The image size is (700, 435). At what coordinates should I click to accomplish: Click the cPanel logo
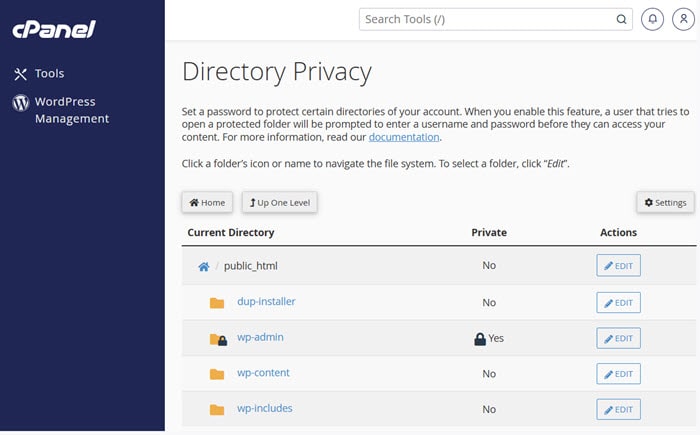54,29
